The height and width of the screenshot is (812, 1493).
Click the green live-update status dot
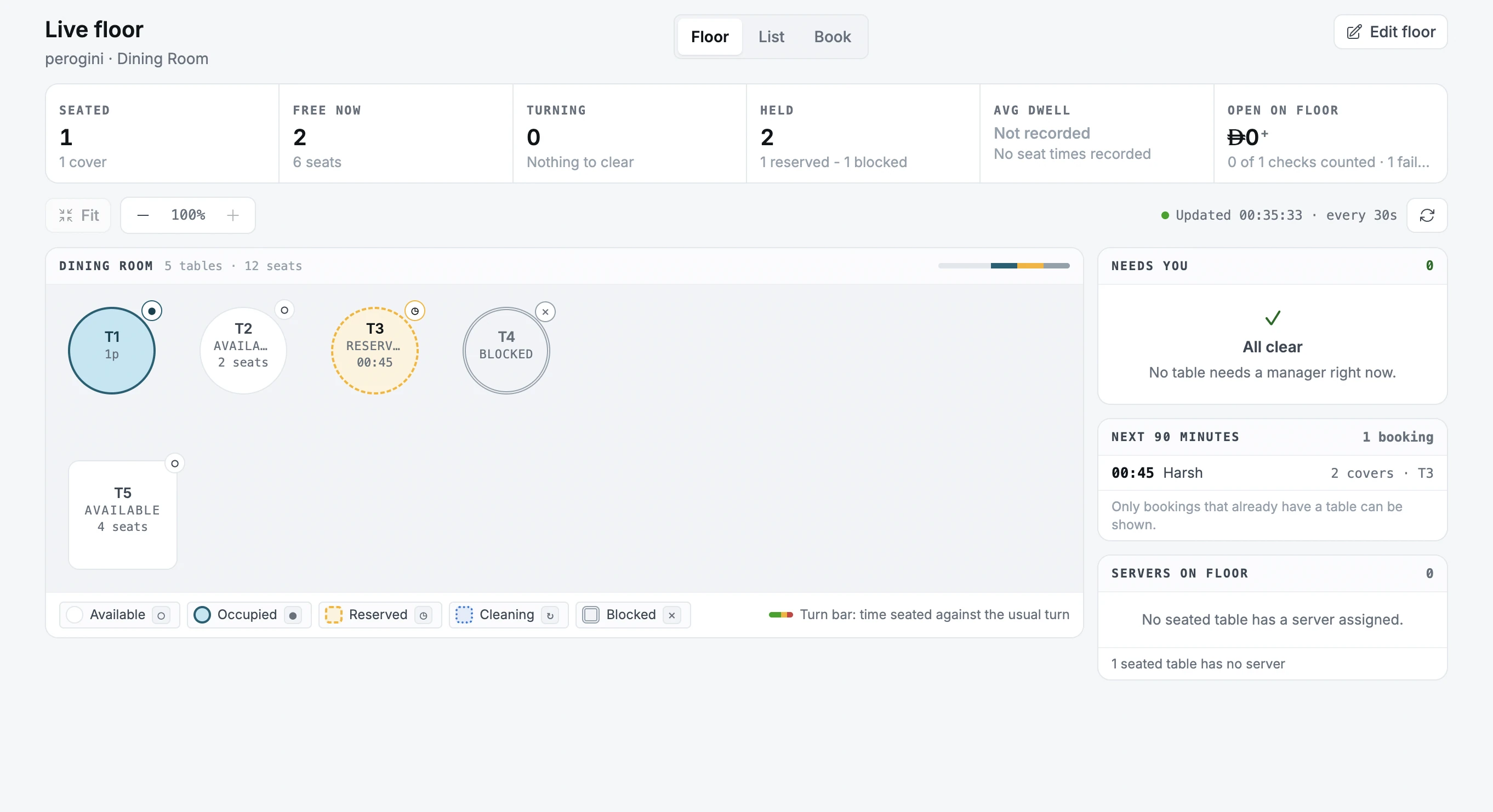pyautogui.click(x=1165, y=216)
